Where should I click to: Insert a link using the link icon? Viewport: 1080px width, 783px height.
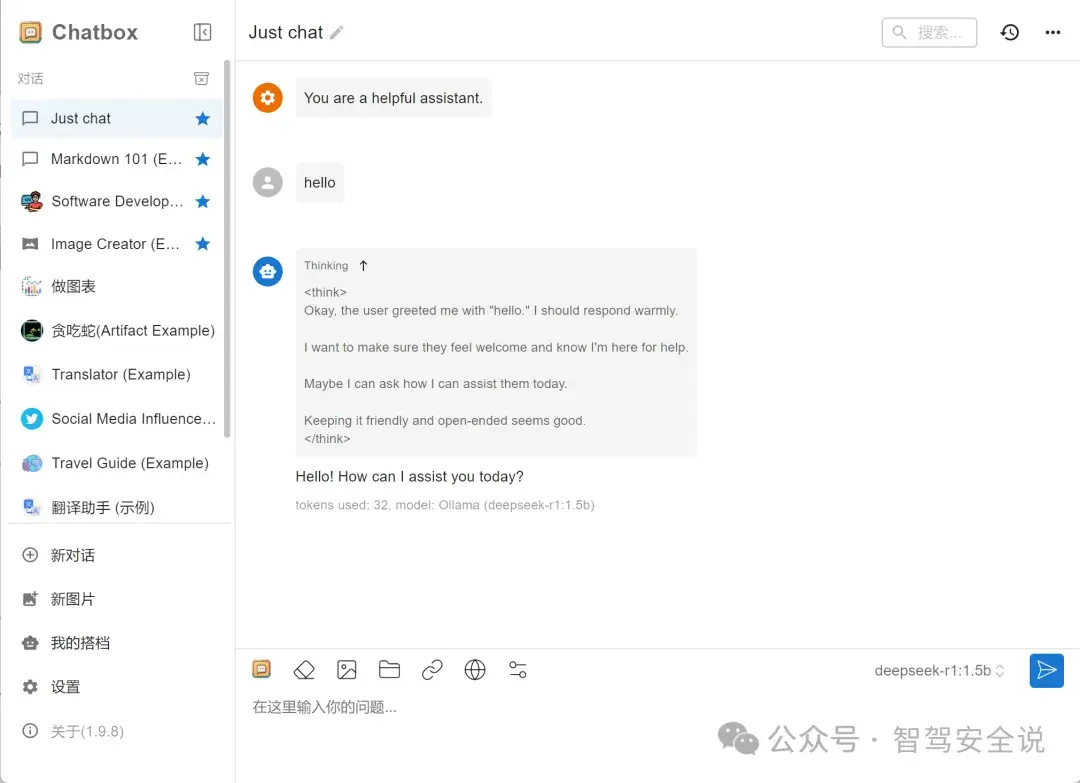click(x=432, y=670)
